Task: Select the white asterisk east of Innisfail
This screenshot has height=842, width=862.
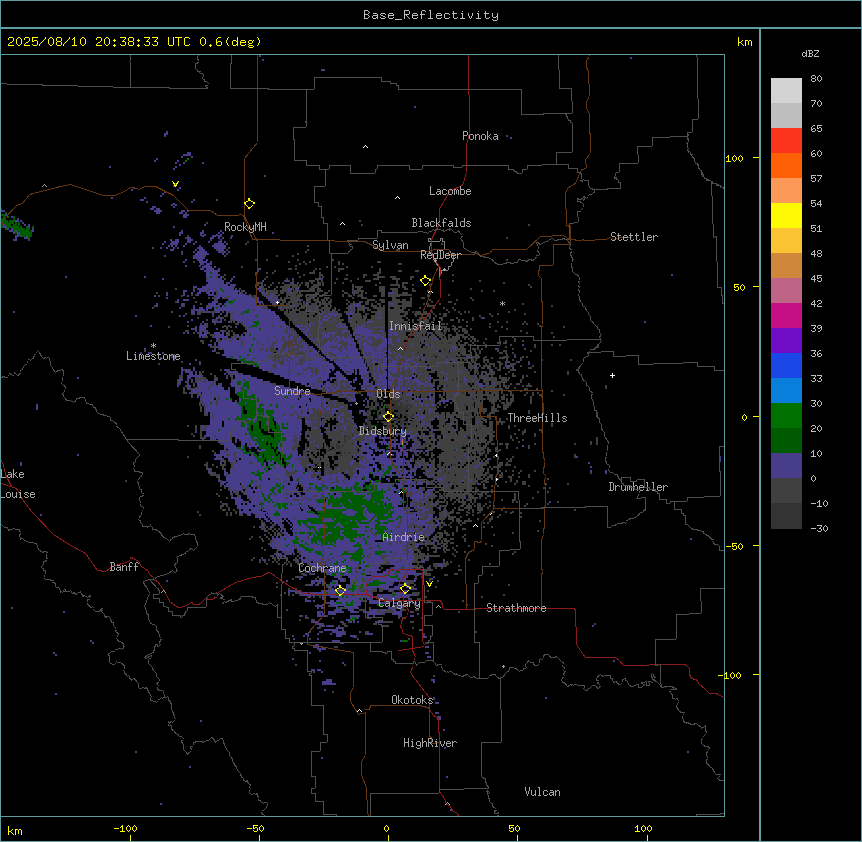Action: [502, 303]
